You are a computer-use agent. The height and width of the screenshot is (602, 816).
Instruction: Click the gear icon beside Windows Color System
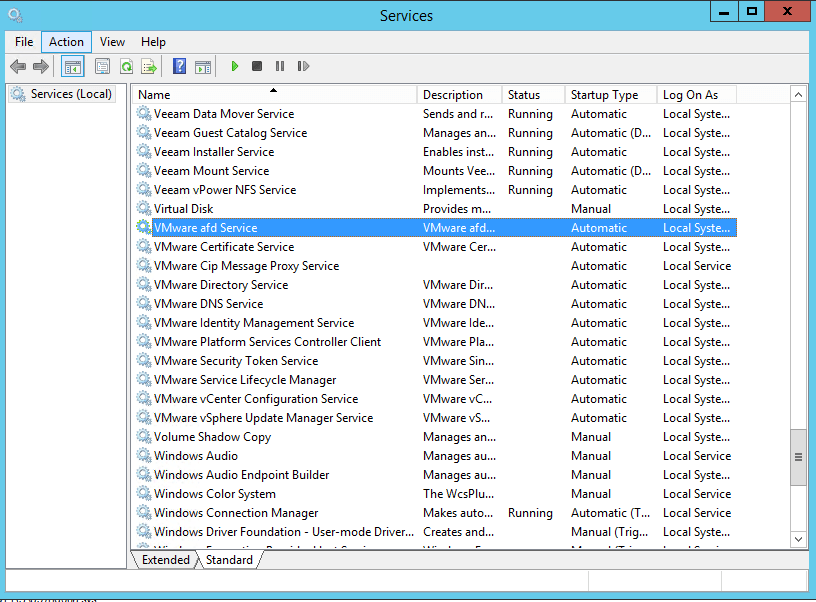pos(144,494)
